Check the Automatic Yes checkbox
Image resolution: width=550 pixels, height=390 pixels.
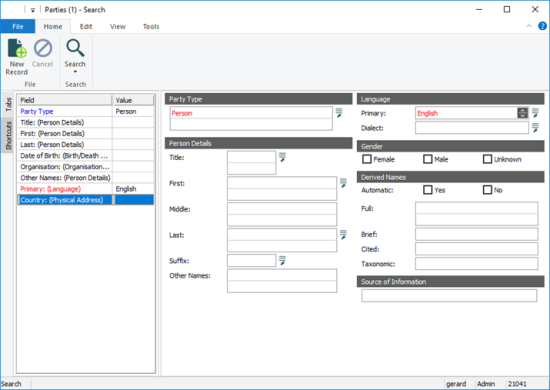point(428,190)
